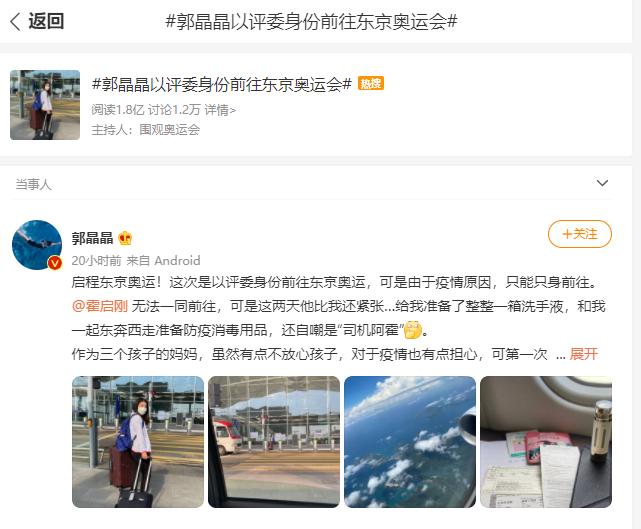Viewport: 641px width, 529px height.
Task: Click the 热搜 hot search badge
Action: coord(371,83)
